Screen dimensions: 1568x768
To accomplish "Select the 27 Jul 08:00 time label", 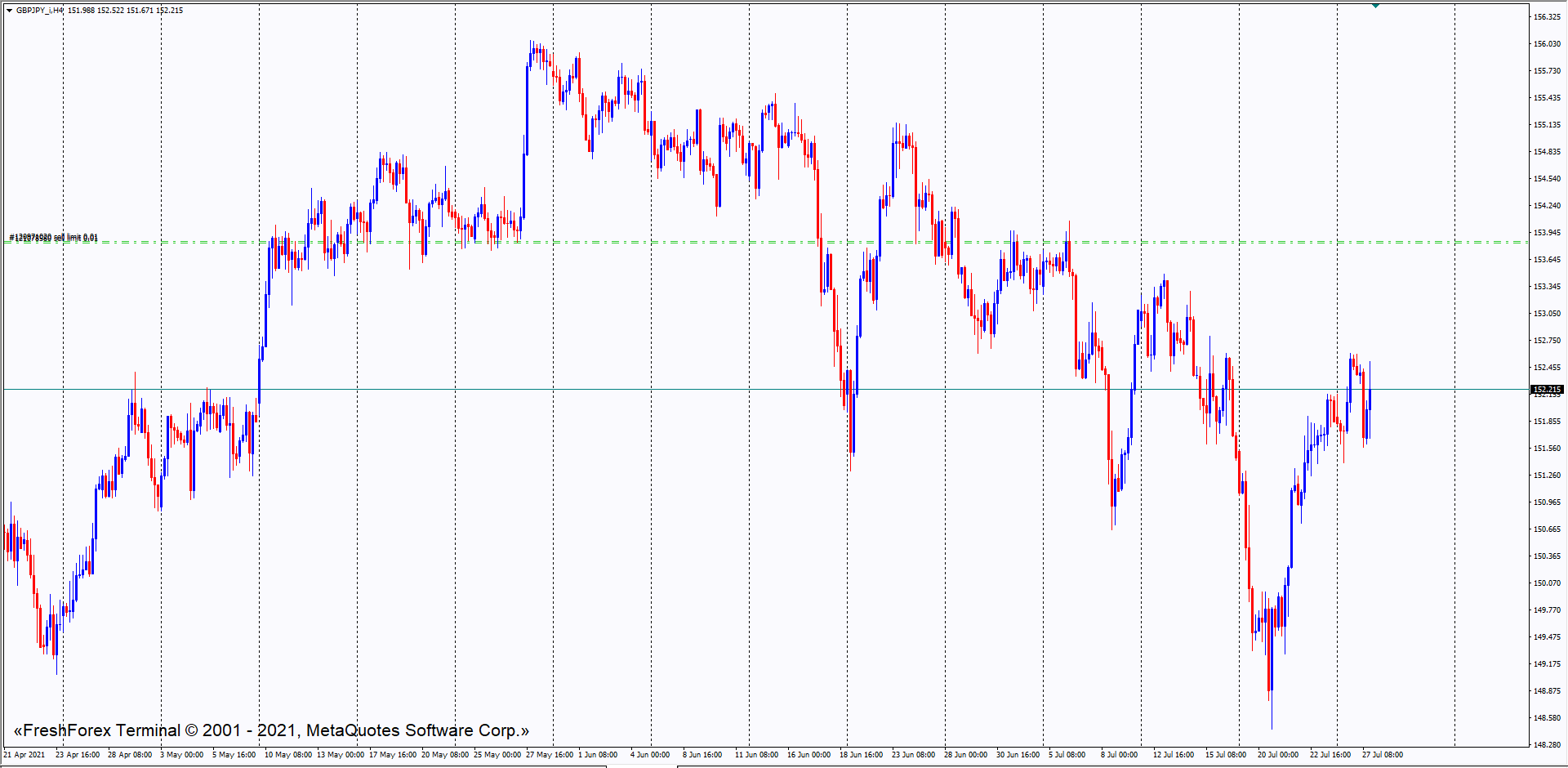I will coord(1382,755).
